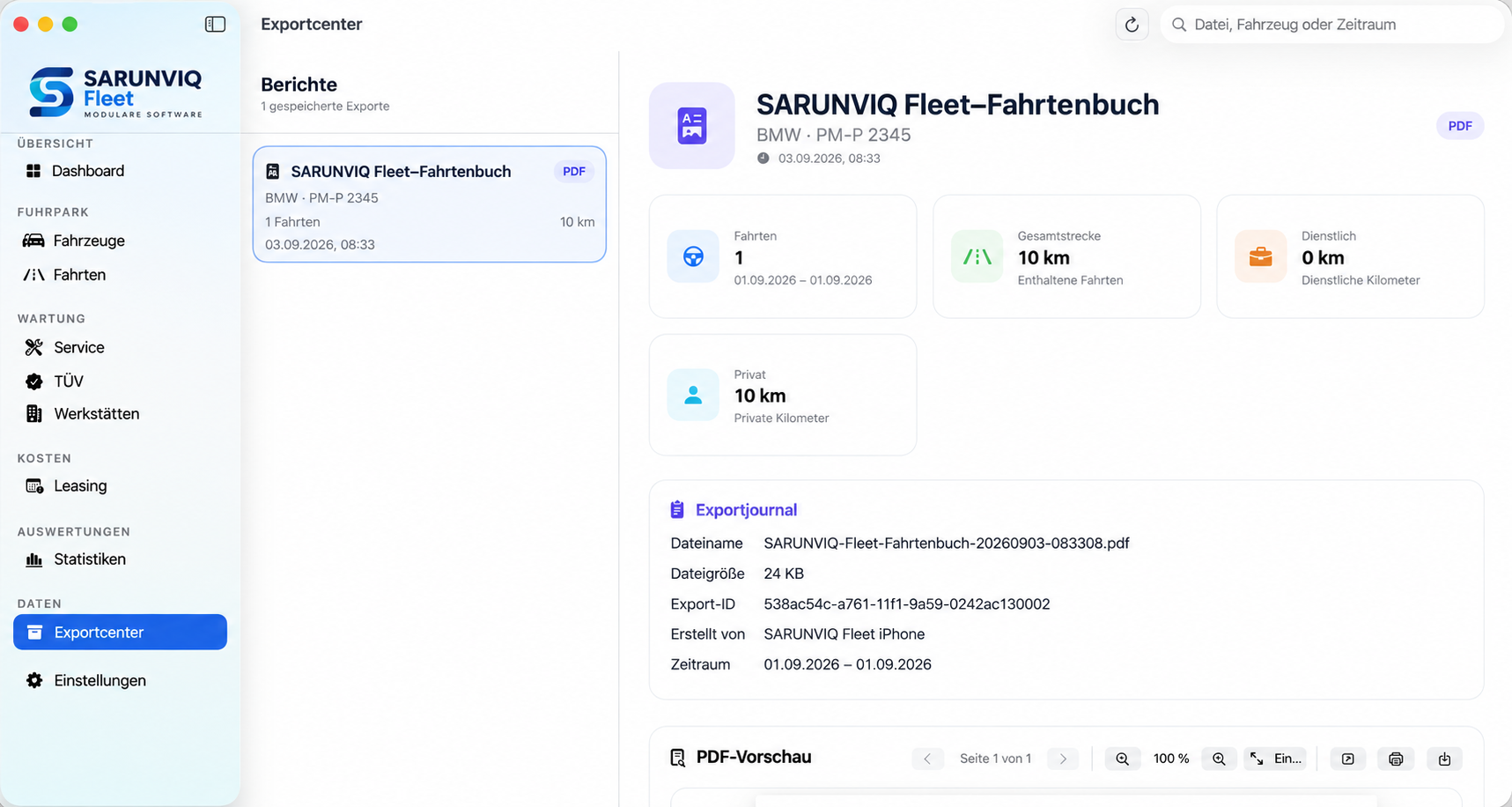
Task: Download the PDF via save icon
Action: point(1444,759)
